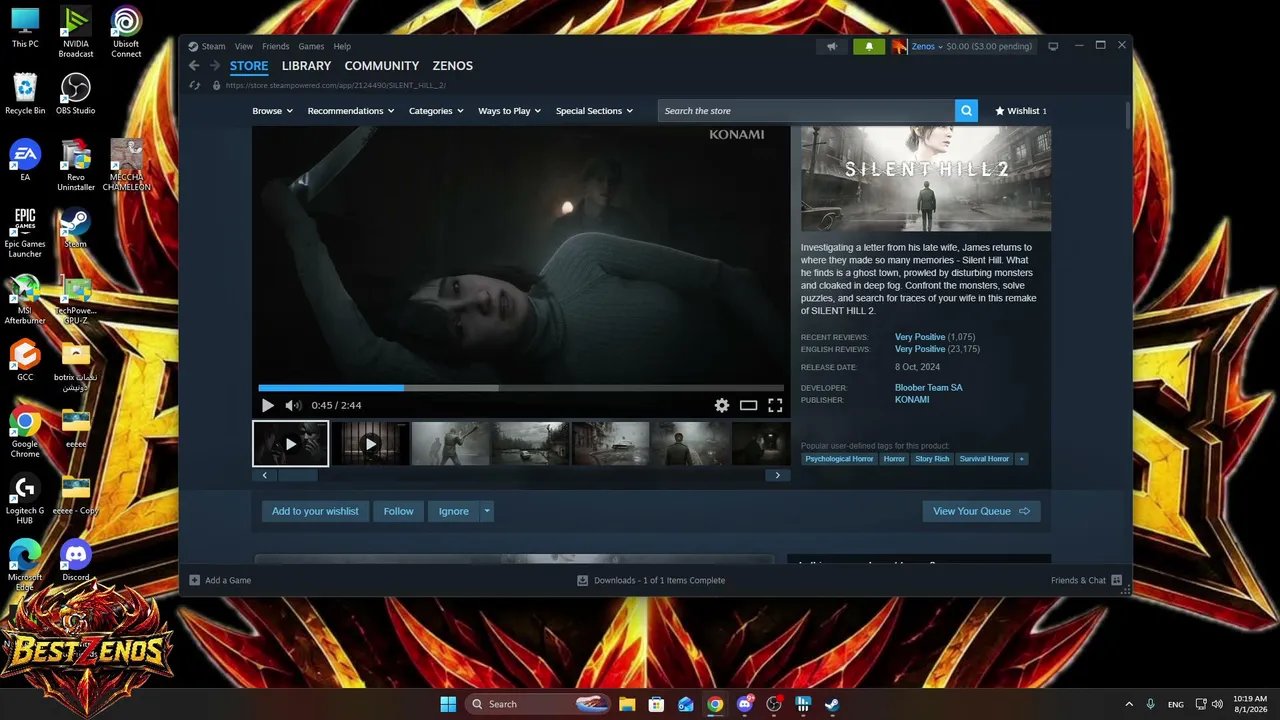Screen dimensions: 1280x720
Task: Open the green notifications bell
Action: [869, 46]
